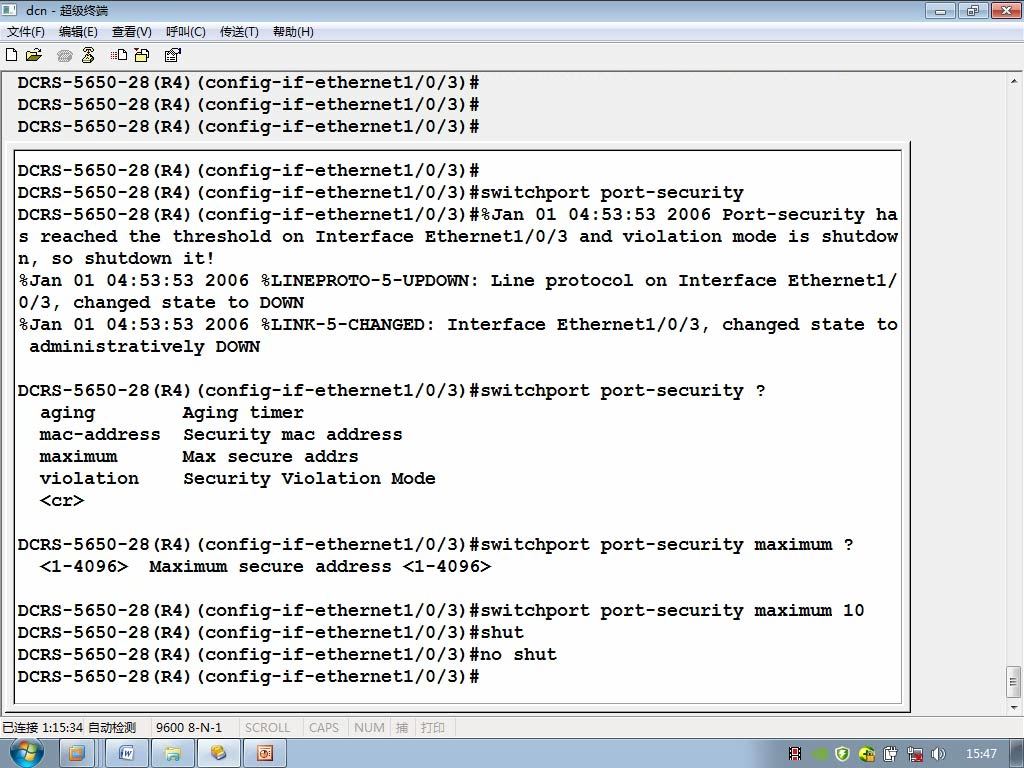Click the 自动检测 status bar entry
The width and height of the screenshot is (1024, 768).
[x=112, y=727]
